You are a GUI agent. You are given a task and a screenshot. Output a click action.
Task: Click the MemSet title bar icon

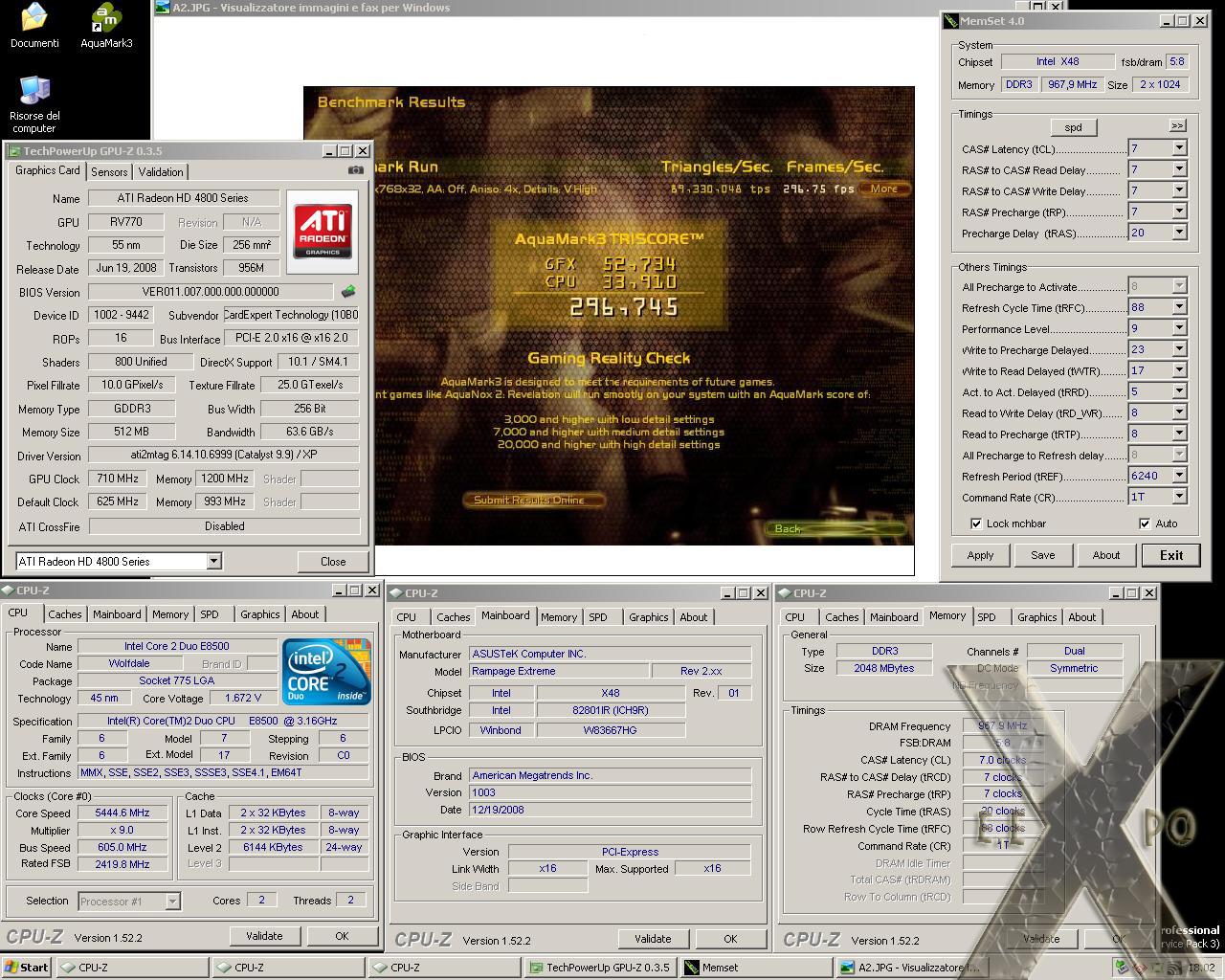950,21
